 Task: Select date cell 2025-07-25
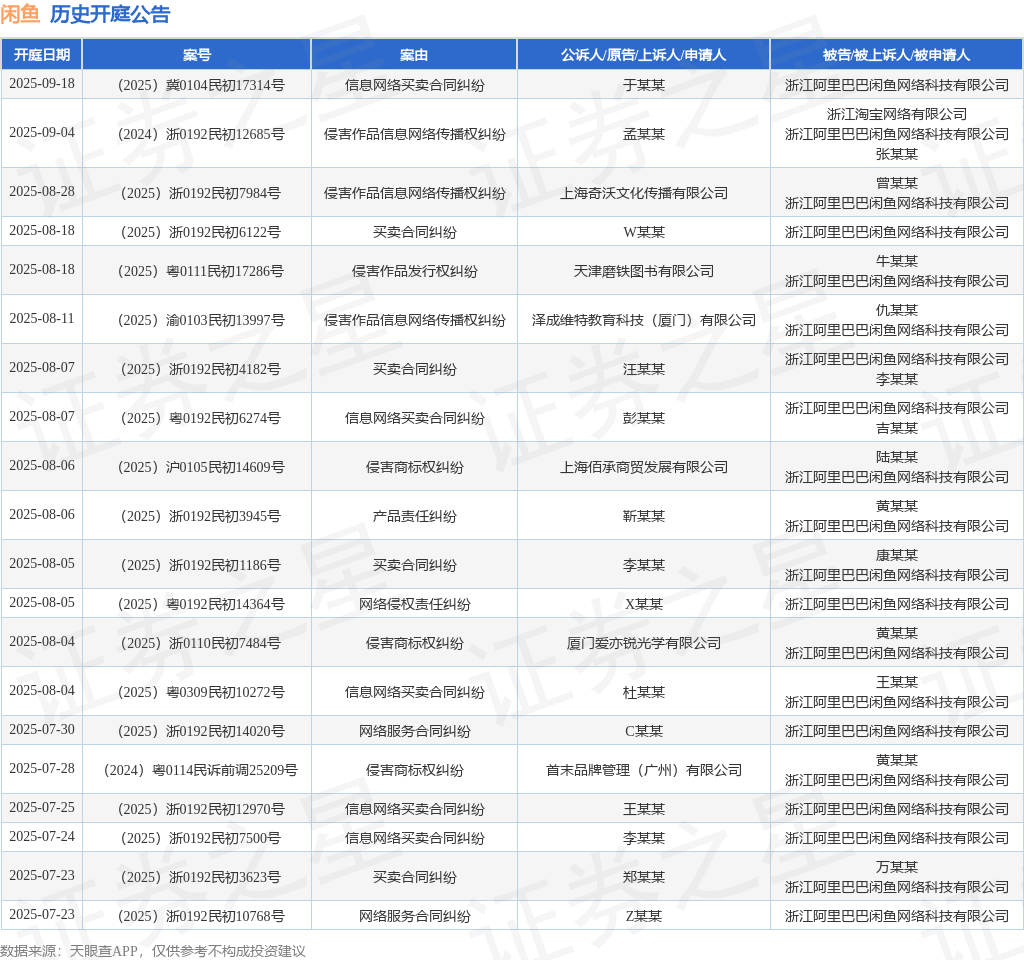pos(42,808)
